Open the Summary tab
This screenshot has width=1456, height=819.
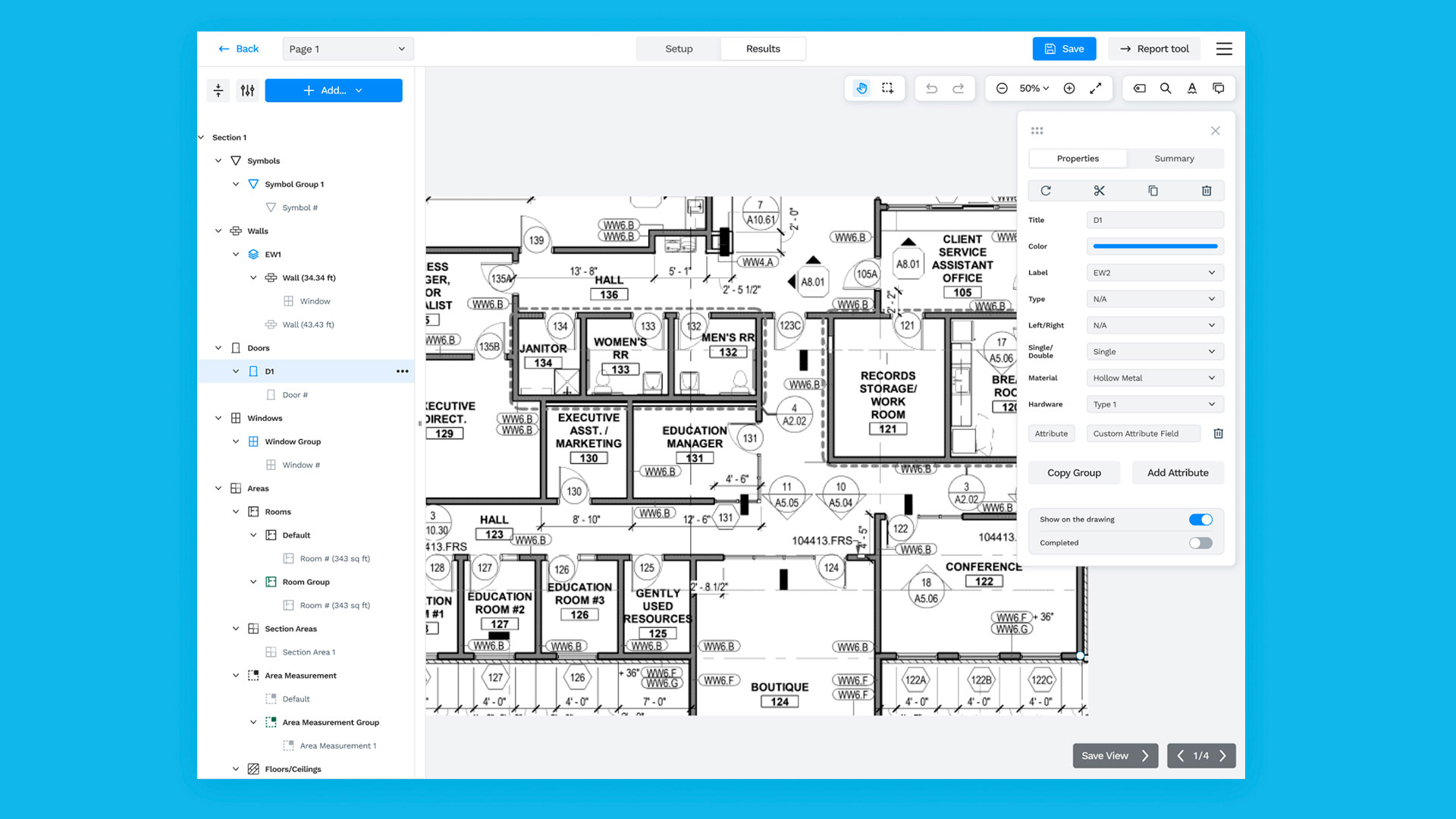[1174, 158]
